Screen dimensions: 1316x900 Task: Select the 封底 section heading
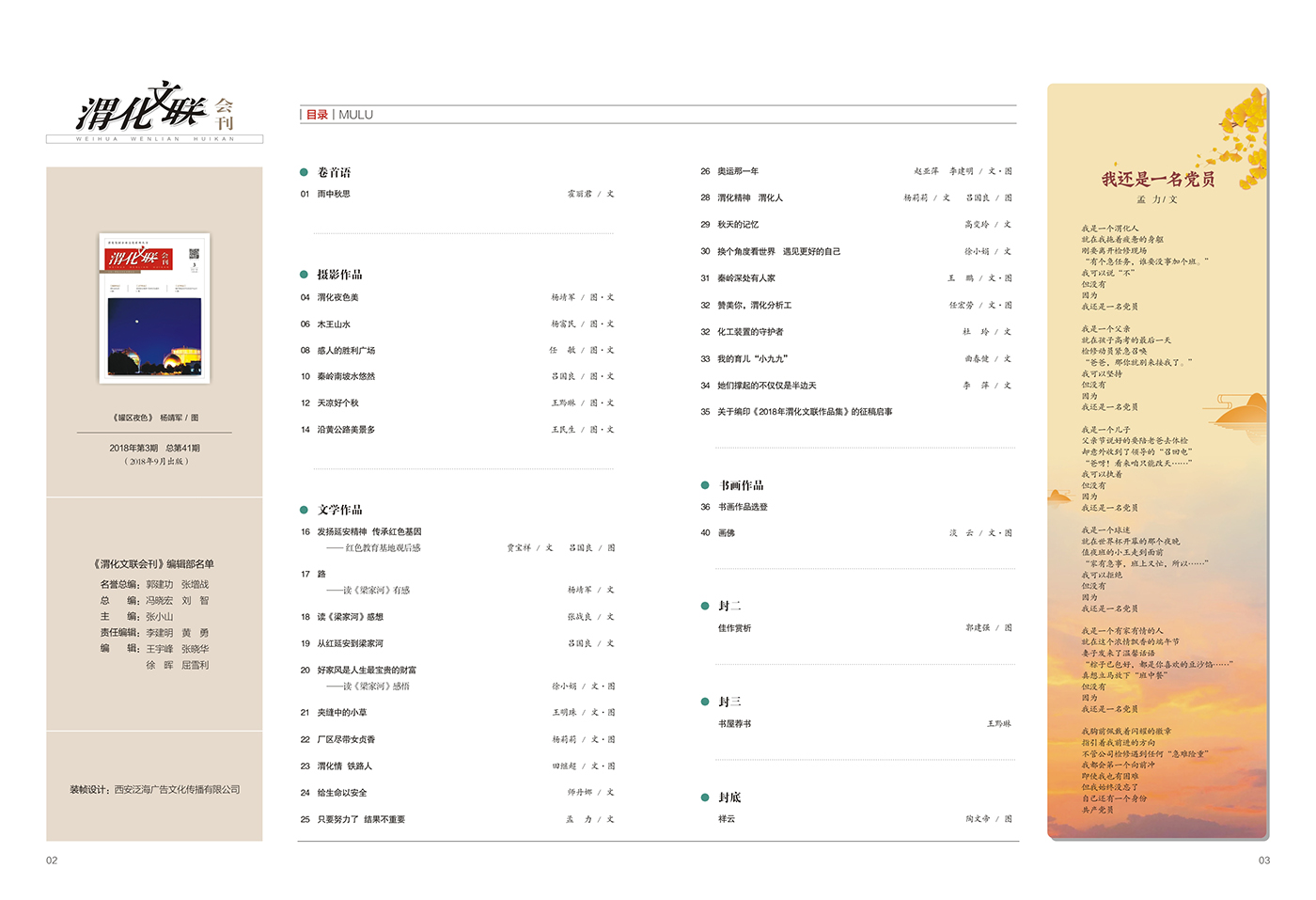(729, 797)
